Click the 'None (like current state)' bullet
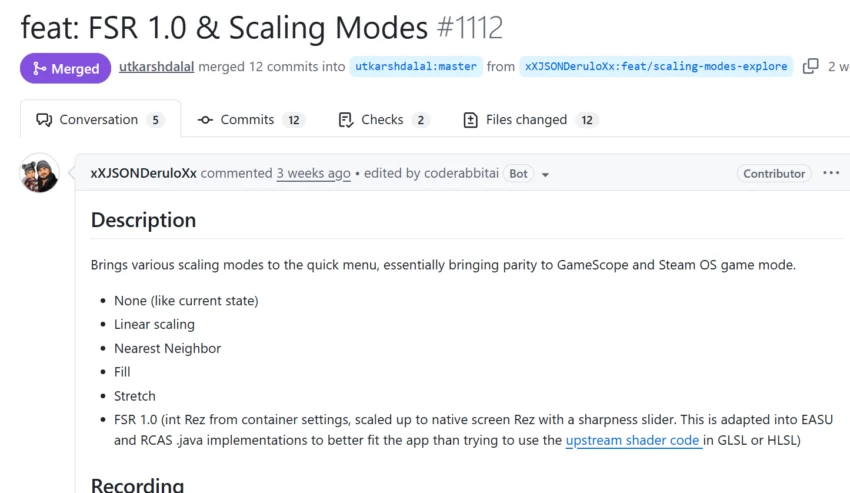This screenshot has height=493, width=850. 186,300
